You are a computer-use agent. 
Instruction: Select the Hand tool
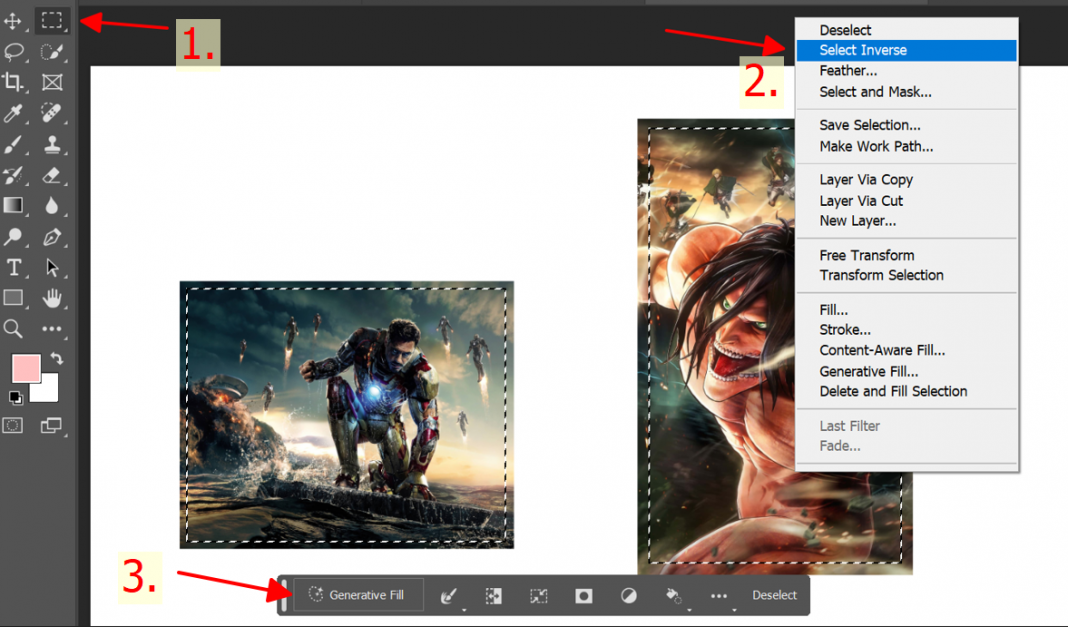pyautogui.click(x=52, y=298)
